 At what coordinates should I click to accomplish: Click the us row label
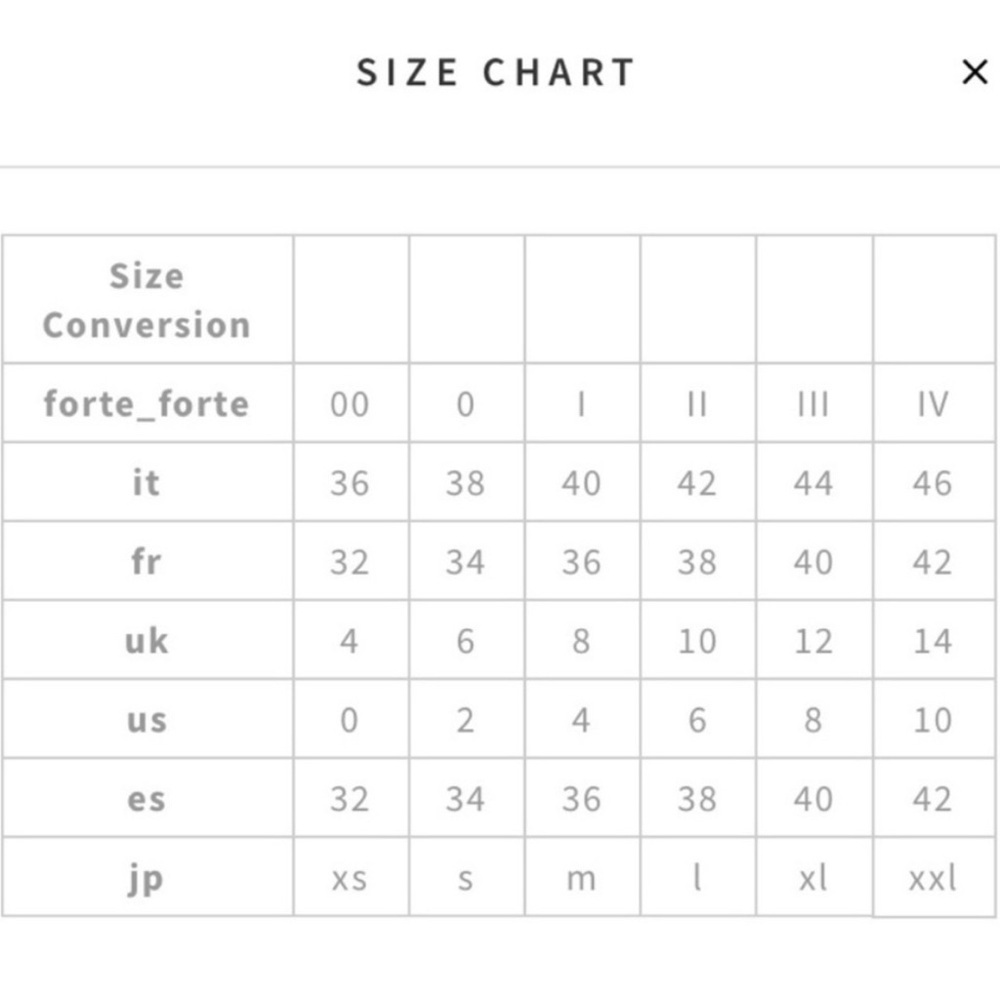point(146,720)
